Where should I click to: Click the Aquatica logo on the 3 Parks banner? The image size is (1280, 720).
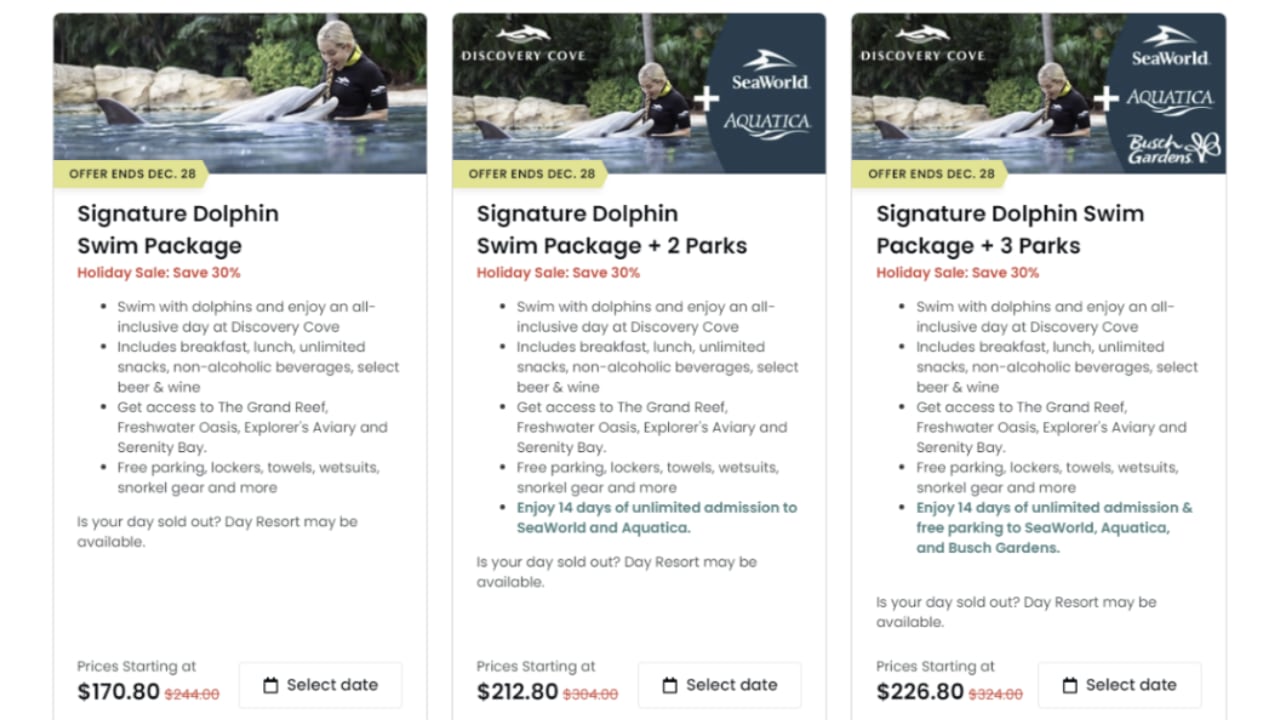point(1170,99)
